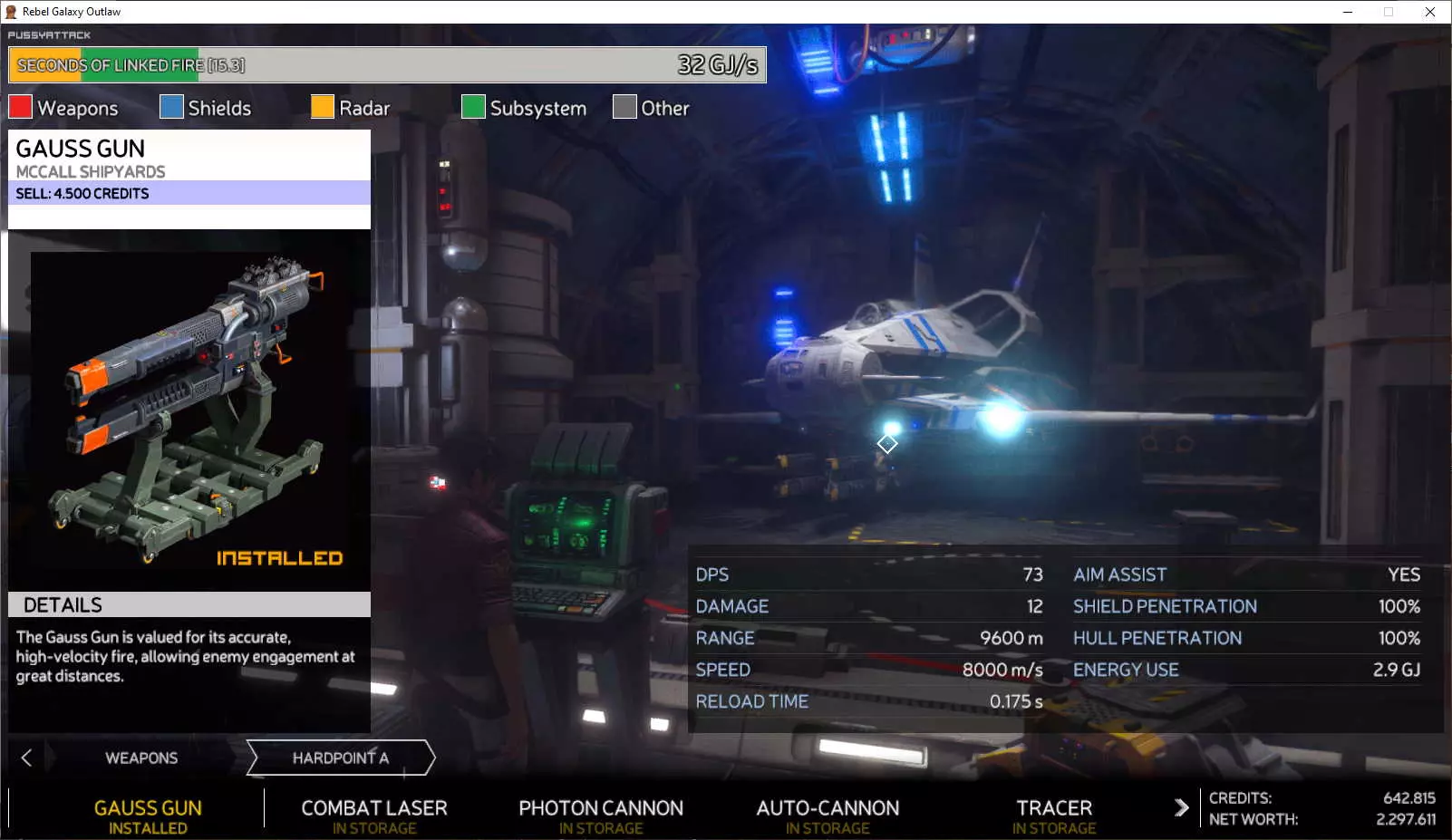Click the Radar legend label
This screenshot has height=840, width=1452.
tap(364, 108)
